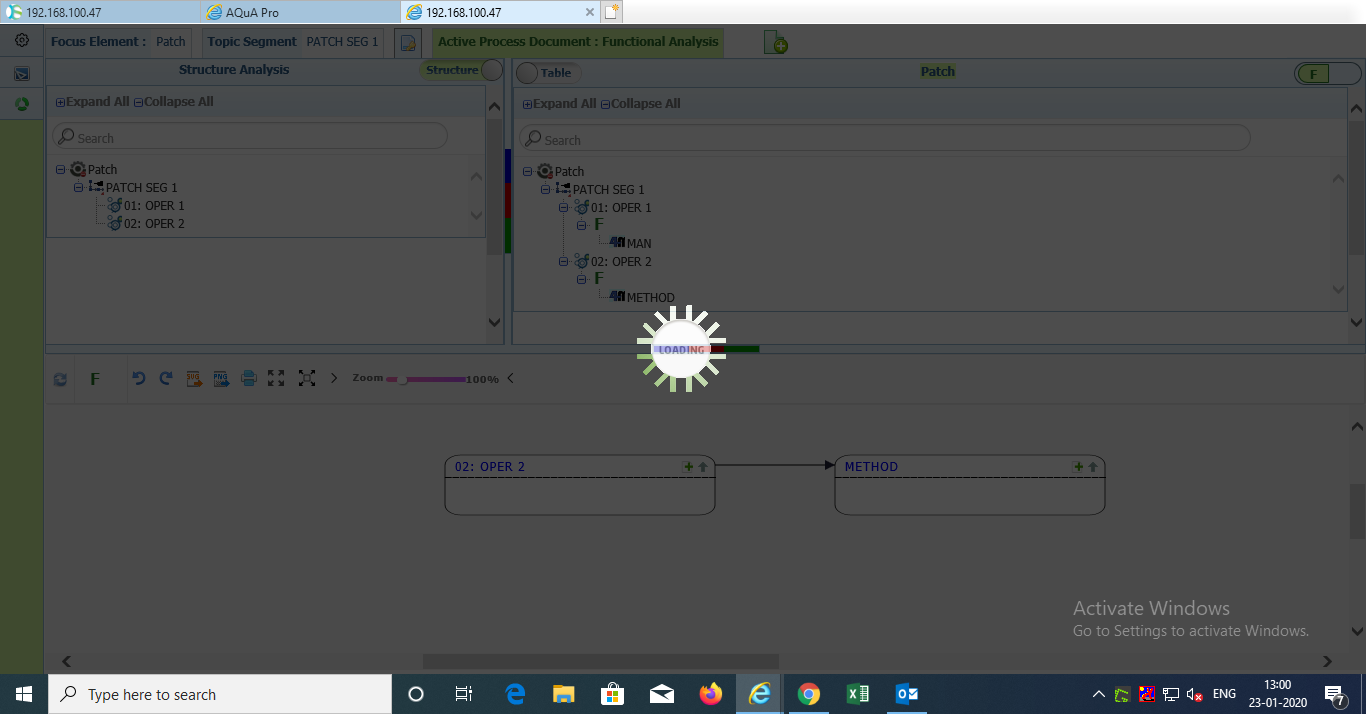The image size is (1366, 714).
Task: Switch to the first 192.168.100.47 tab
Action: 99,12
